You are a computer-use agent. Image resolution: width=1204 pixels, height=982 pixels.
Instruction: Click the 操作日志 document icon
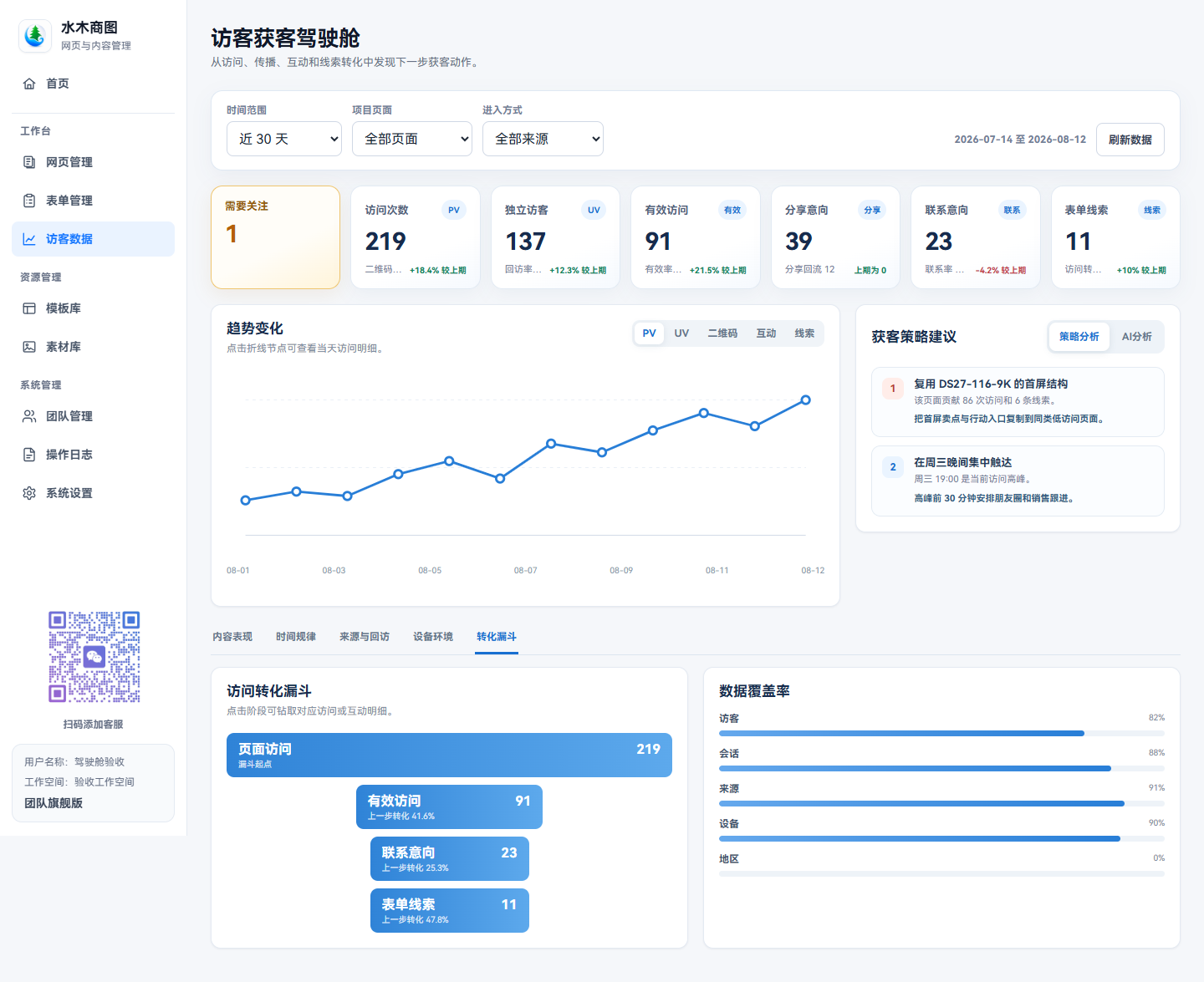pyautogui.click(x=29, y=455)
